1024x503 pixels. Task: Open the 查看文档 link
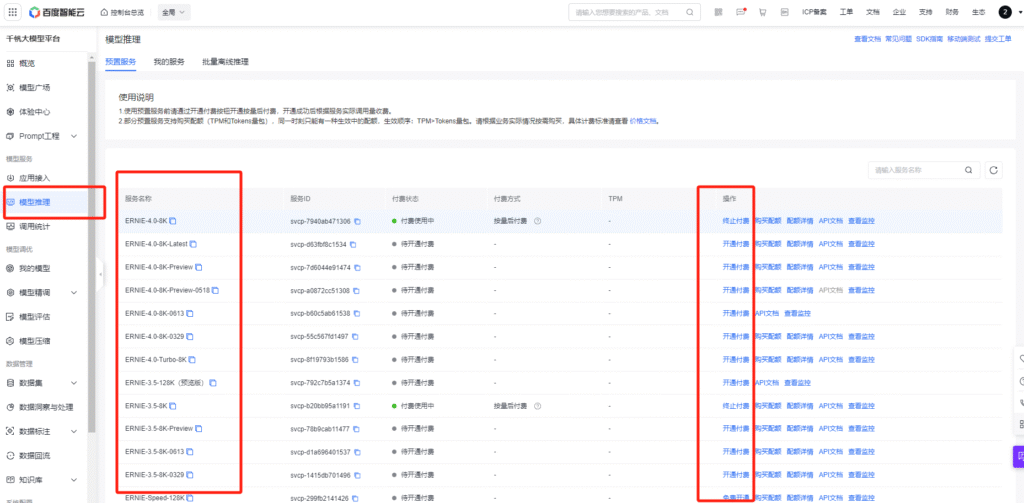tap(867, 39)
